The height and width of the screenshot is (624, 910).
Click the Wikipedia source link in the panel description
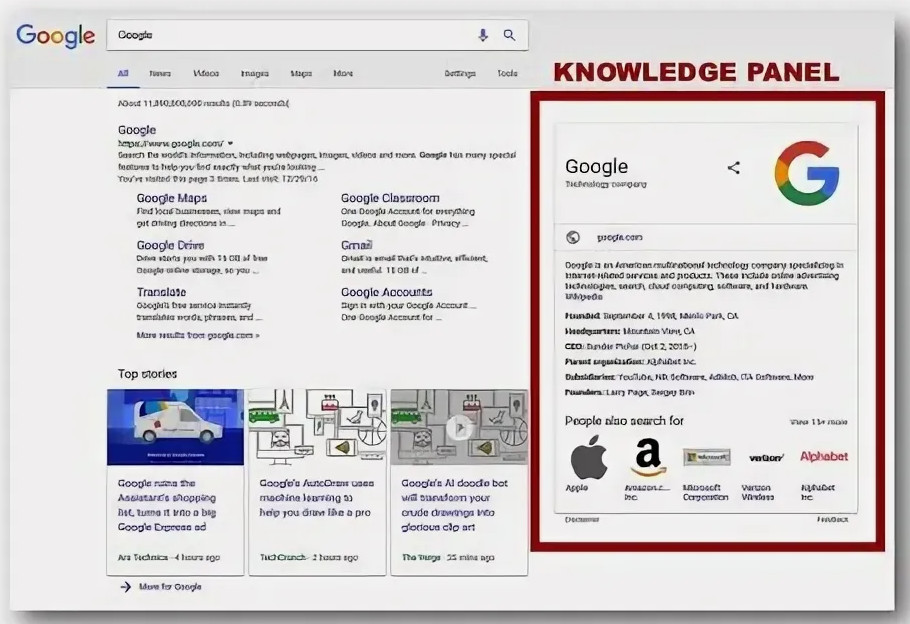click(584, 297)
